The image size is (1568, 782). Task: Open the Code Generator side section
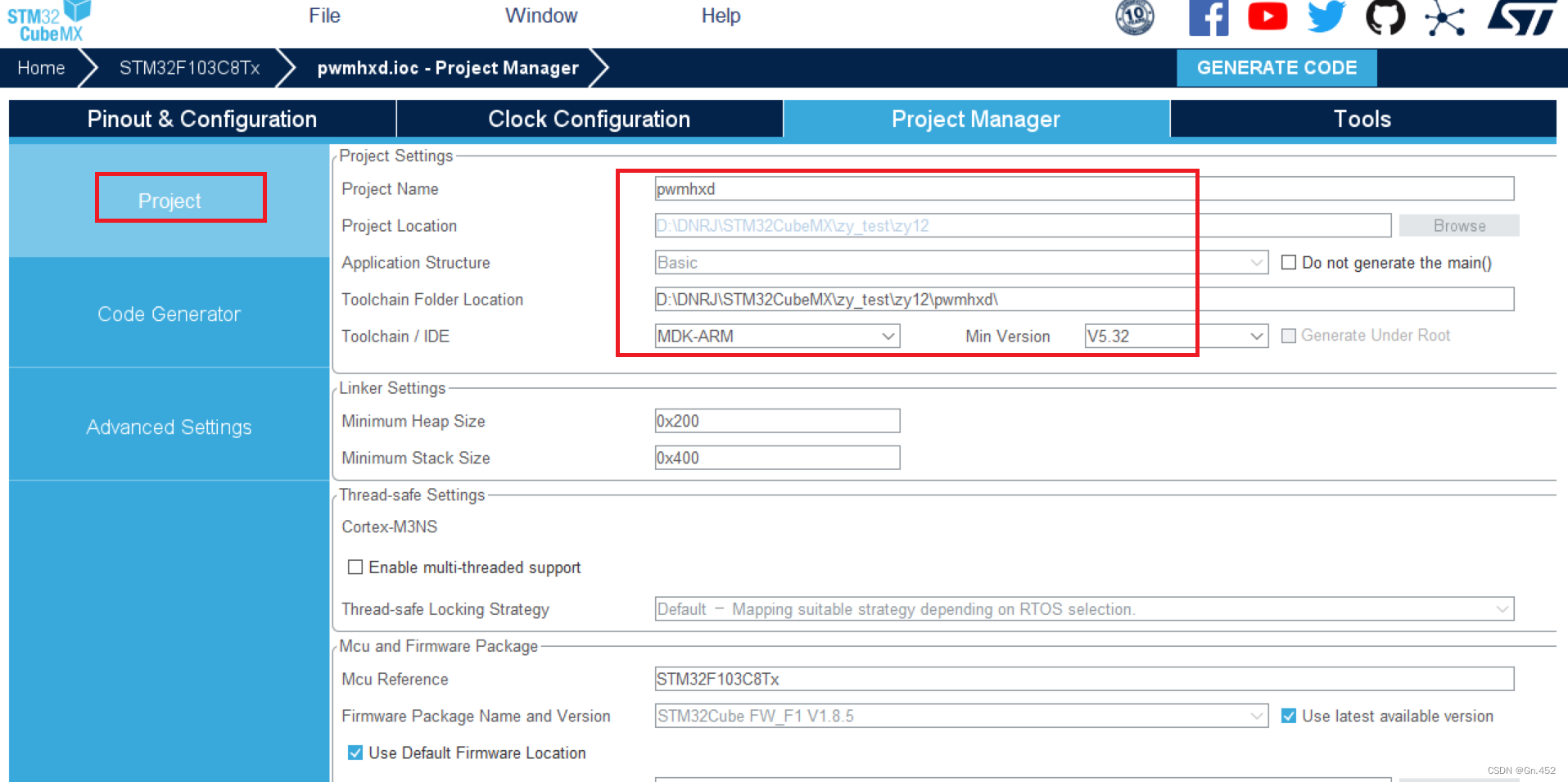tap(169, 314)
